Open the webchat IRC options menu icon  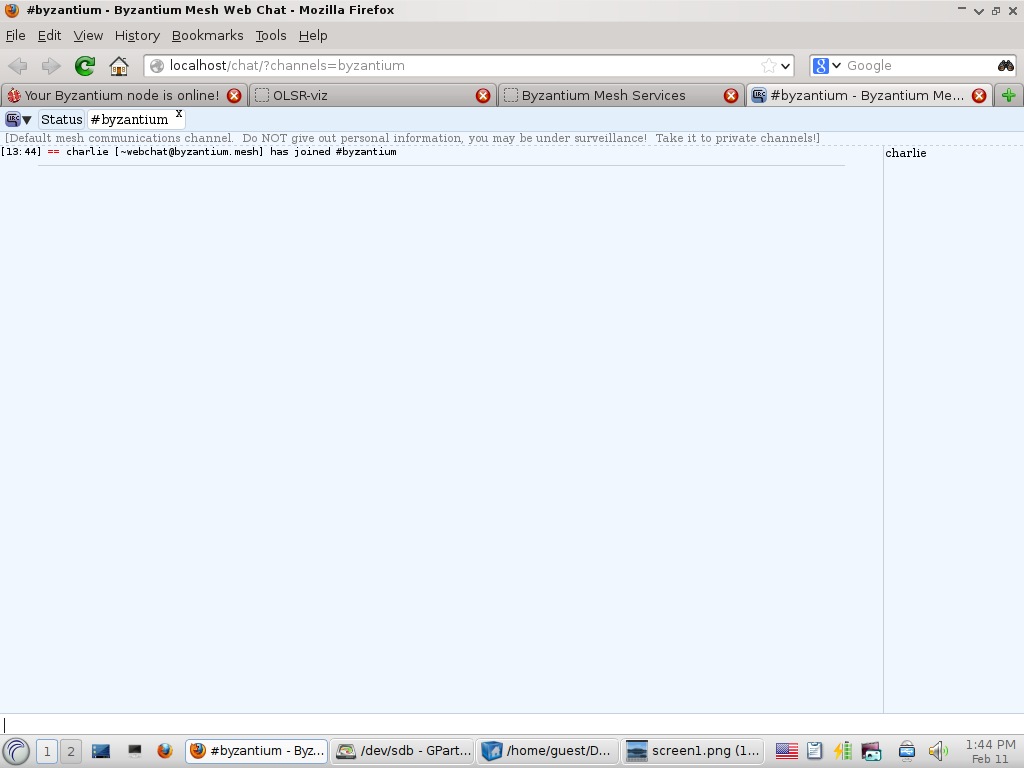click(x=18, y=120)
